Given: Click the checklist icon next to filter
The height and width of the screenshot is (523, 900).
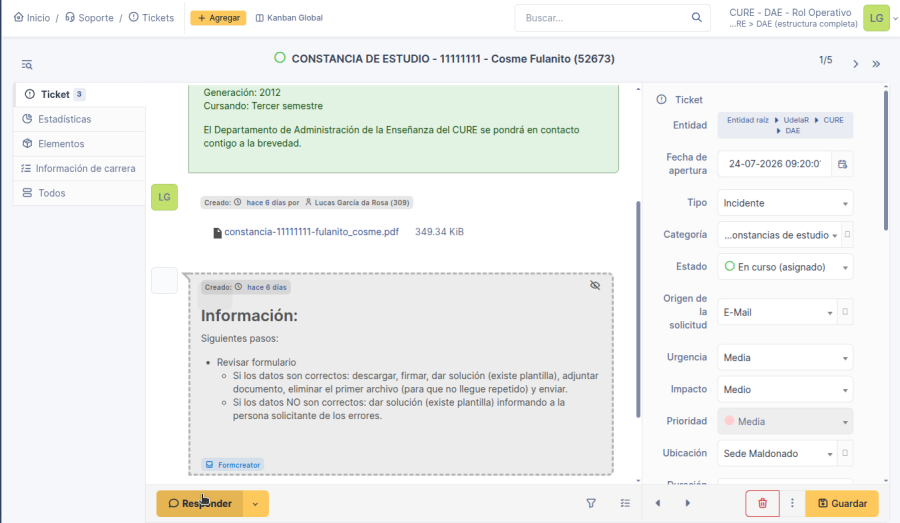Looking at the screenshot, I should click(x=625, y=503).
